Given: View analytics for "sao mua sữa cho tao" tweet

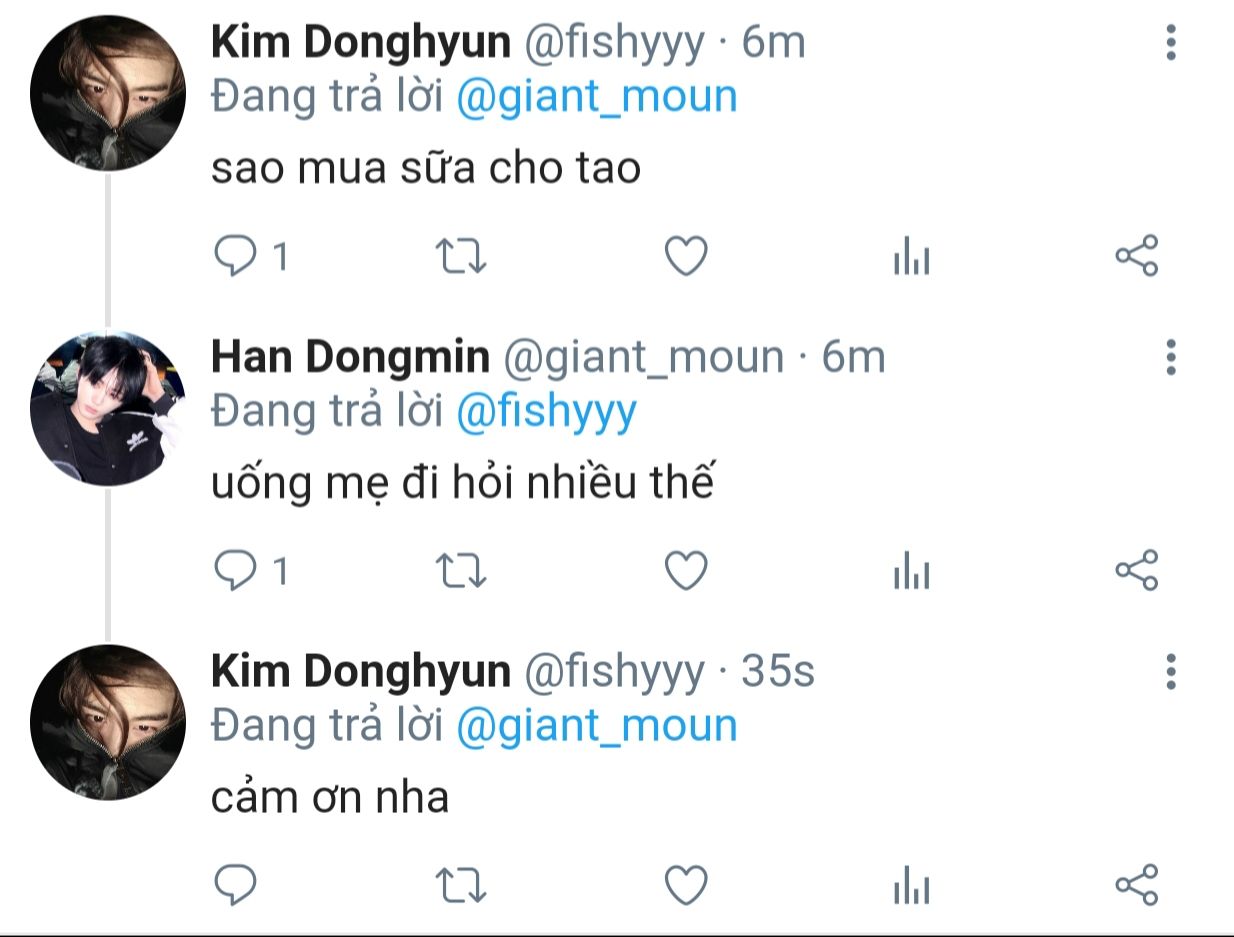Looking at the screenshot, I should point(911,259).
